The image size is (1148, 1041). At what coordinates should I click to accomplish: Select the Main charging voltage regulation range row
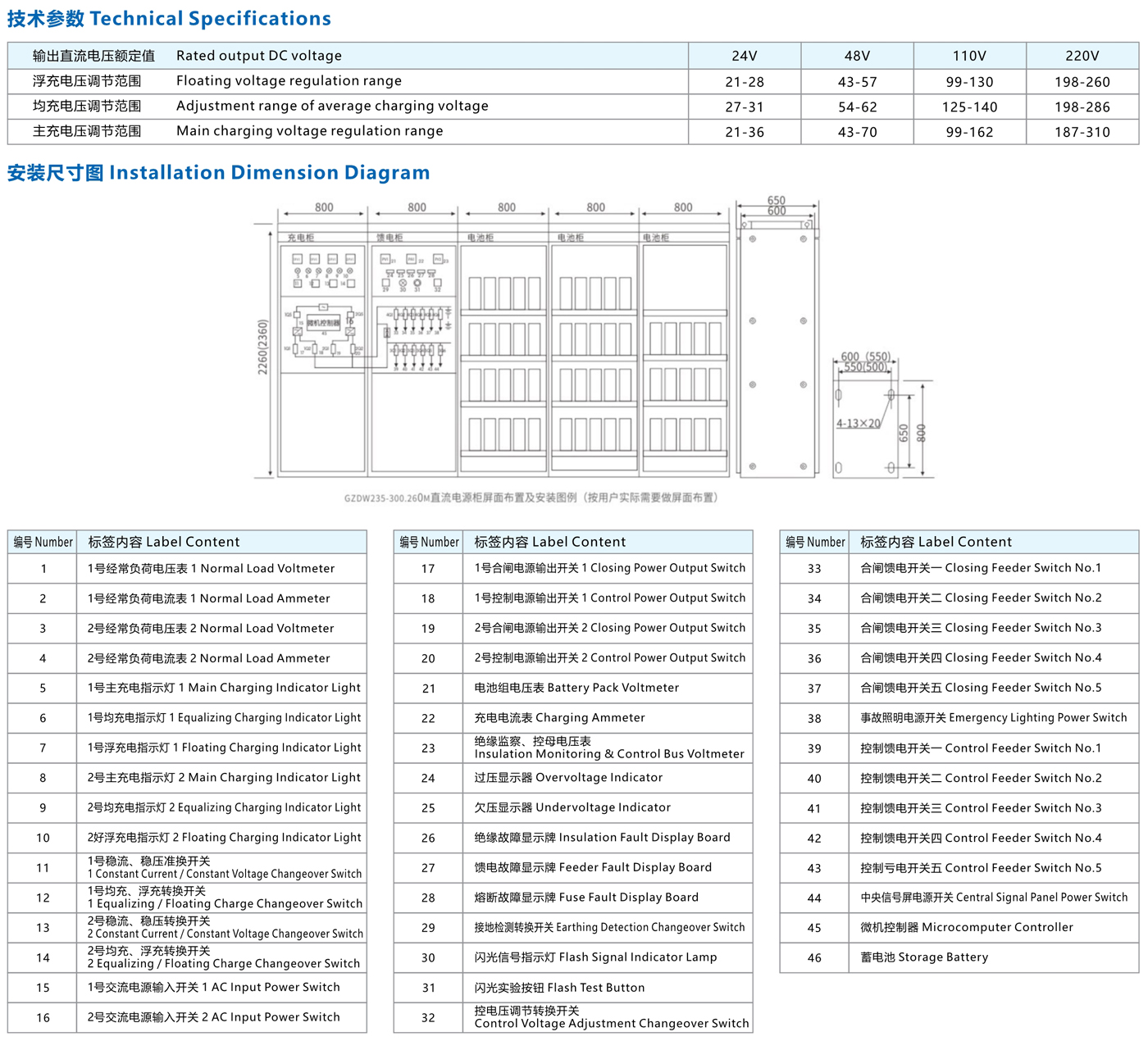pyautogui.click(x=573, y=132)
